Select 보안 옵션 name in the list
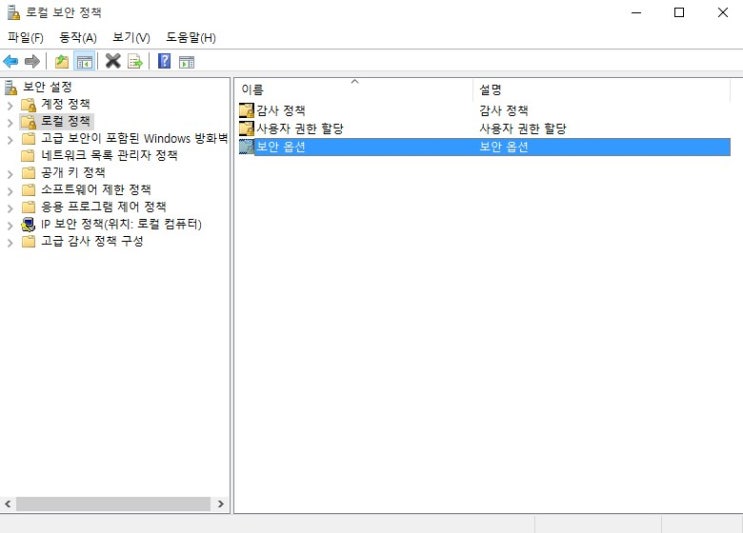 point(281,146)
